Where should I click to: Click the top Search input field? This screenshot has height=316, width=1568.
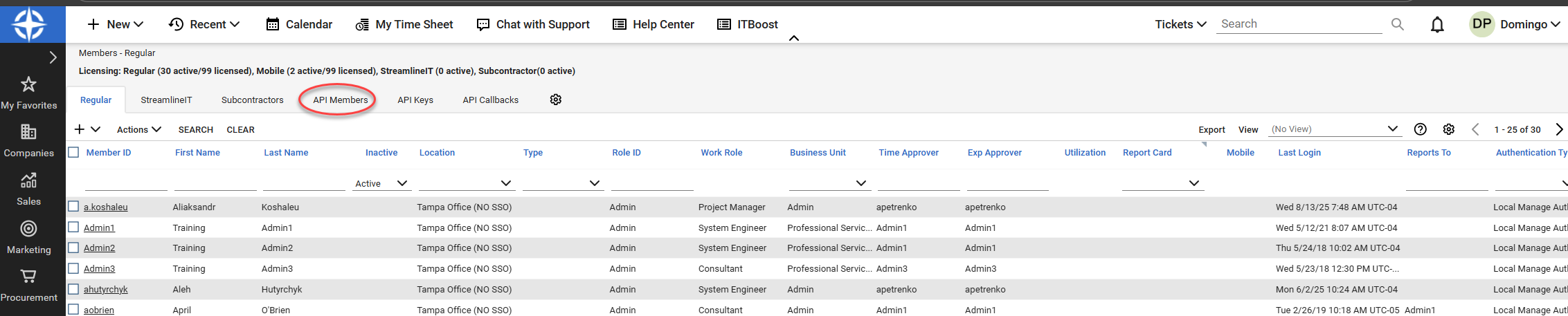tap(1298, 24)
